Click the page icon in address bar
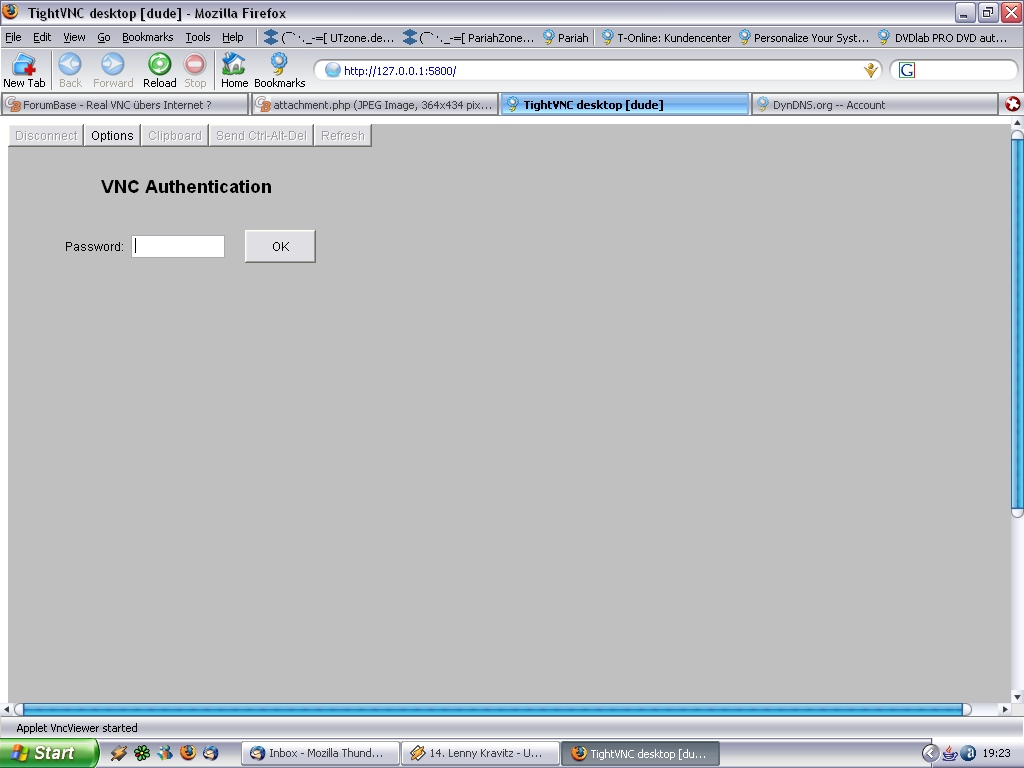 (332, 70)
